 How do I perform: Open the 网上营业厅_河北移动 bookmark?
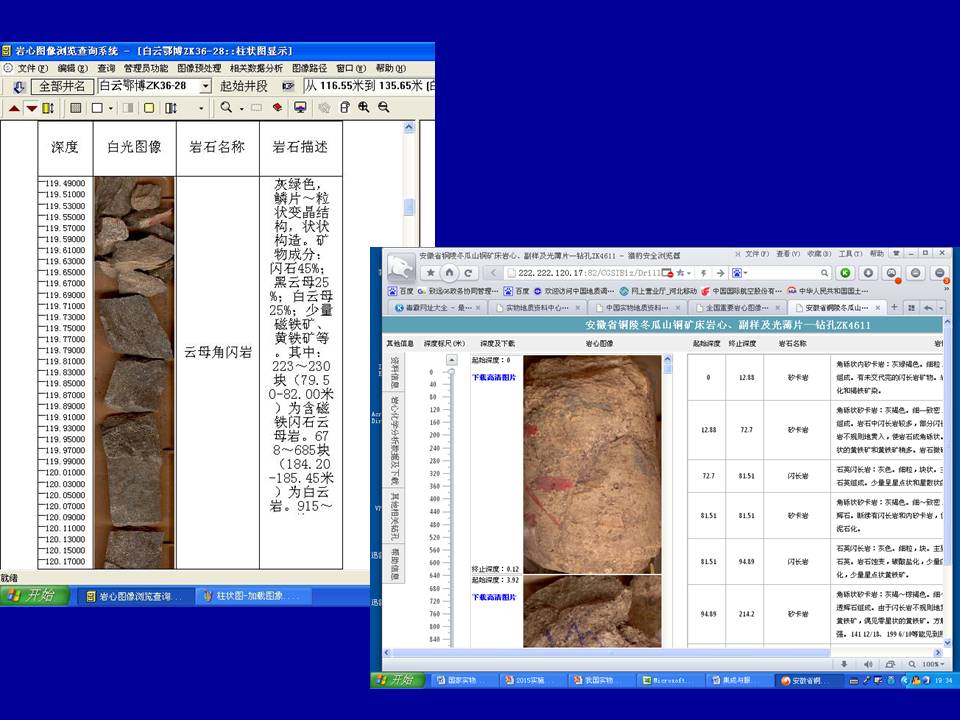(x=659, y=291)
